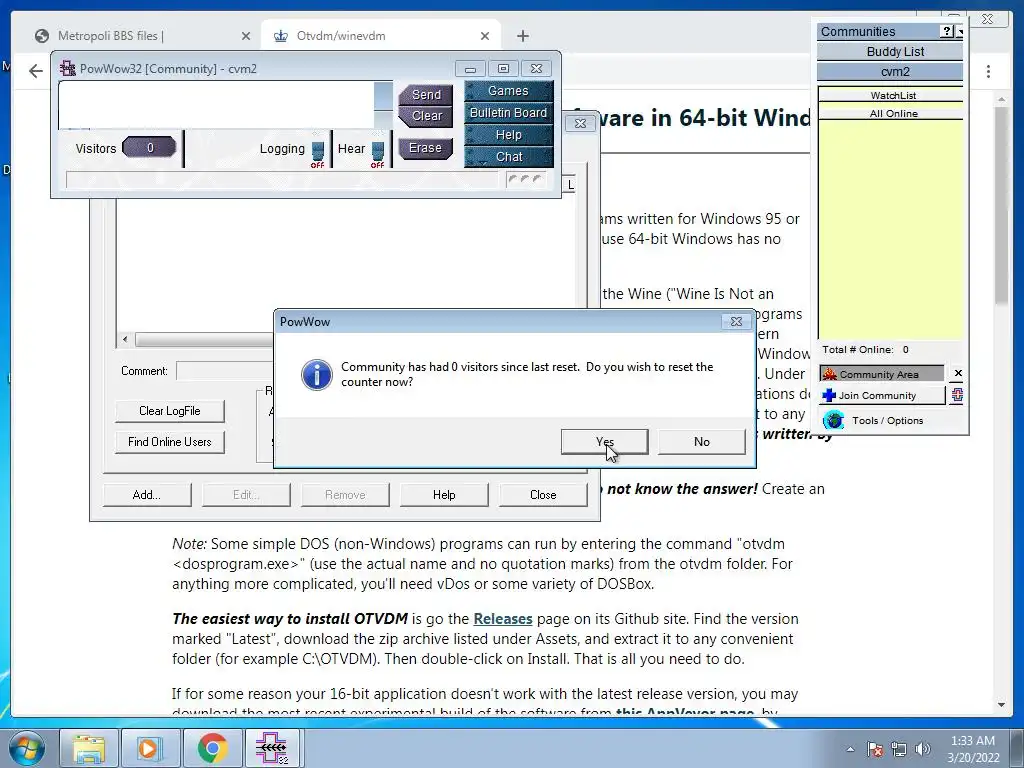Decline counter reset with No
The height and width of the screenshot is (768, 1024).
[701, 441]
